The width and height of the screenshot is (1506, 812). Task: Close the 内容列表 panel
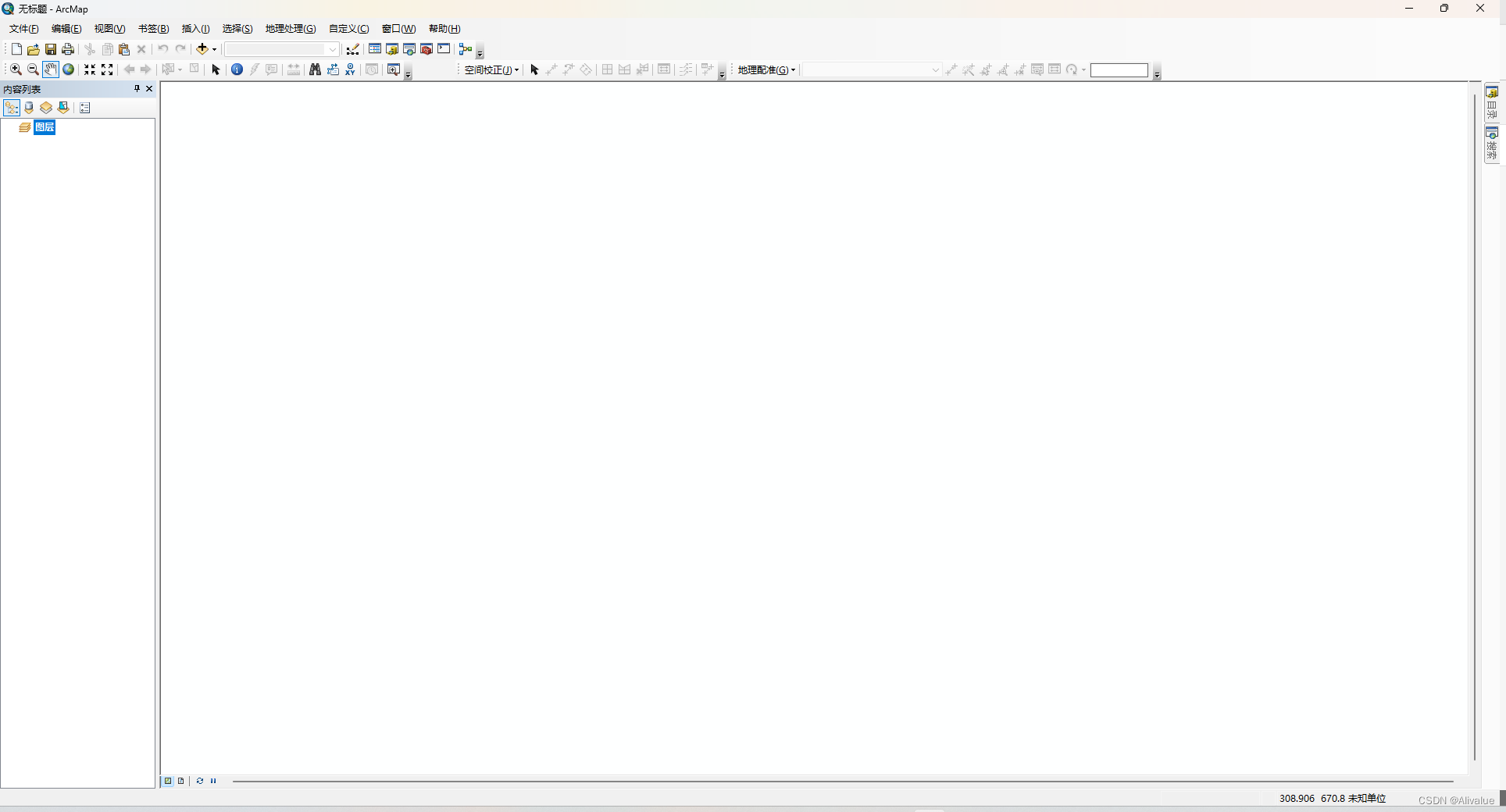[149, 89]
